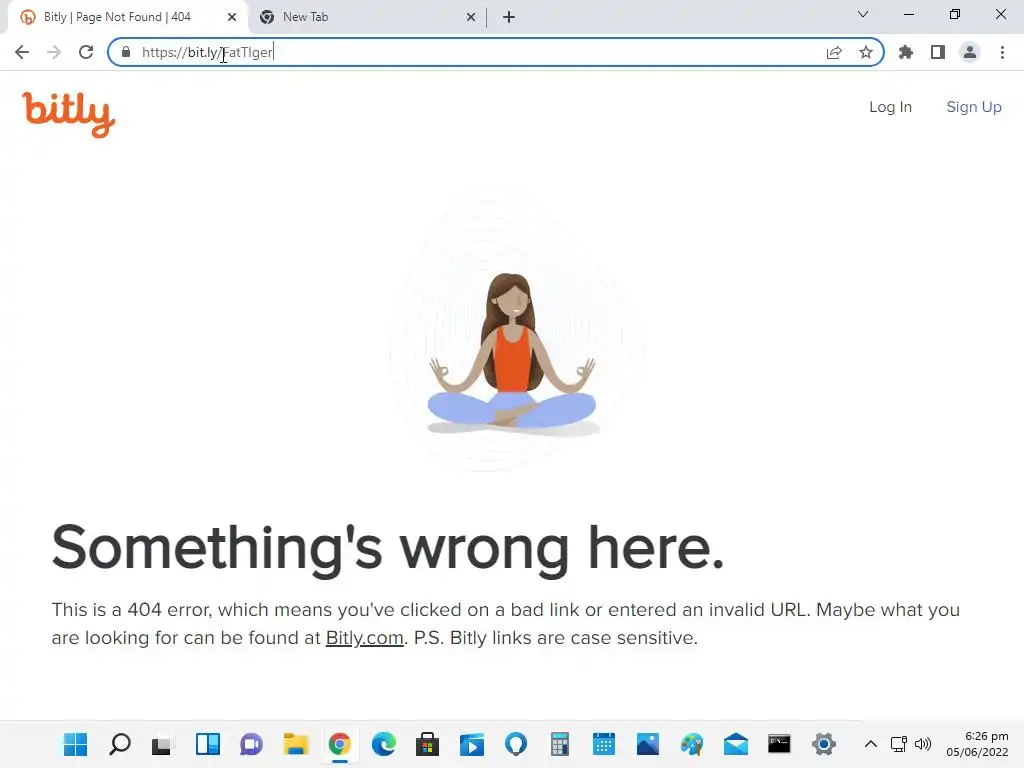Screen dimensions: 1024x768
Task: Open Settings gear on the taskbar
Action: [824, 744]
